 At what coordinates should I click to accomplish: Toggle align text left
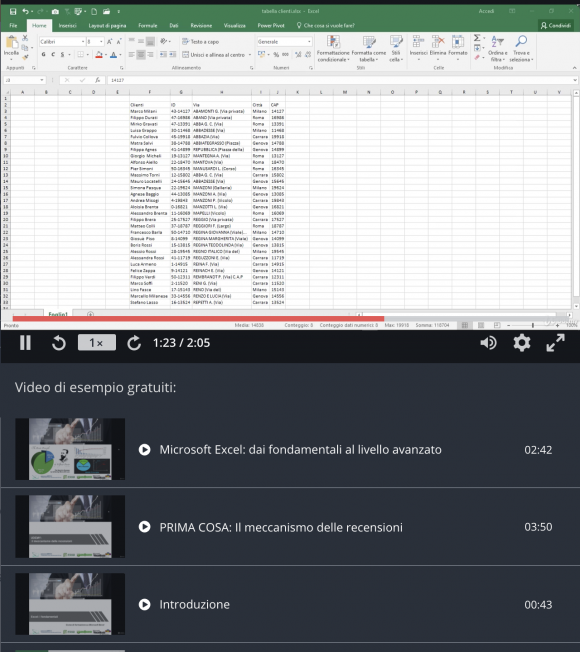tap(131, 54)
